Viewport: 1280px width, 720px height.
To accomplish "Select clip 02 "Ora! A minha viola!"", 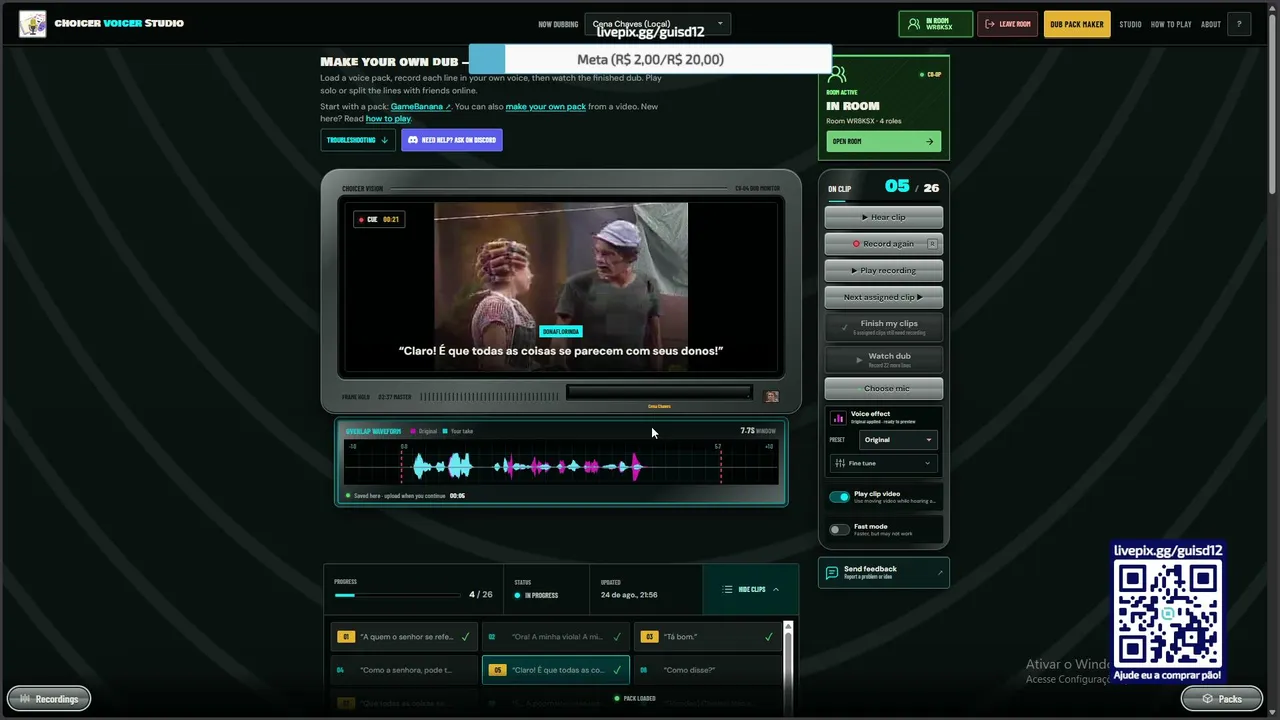I will coord(556,637).
